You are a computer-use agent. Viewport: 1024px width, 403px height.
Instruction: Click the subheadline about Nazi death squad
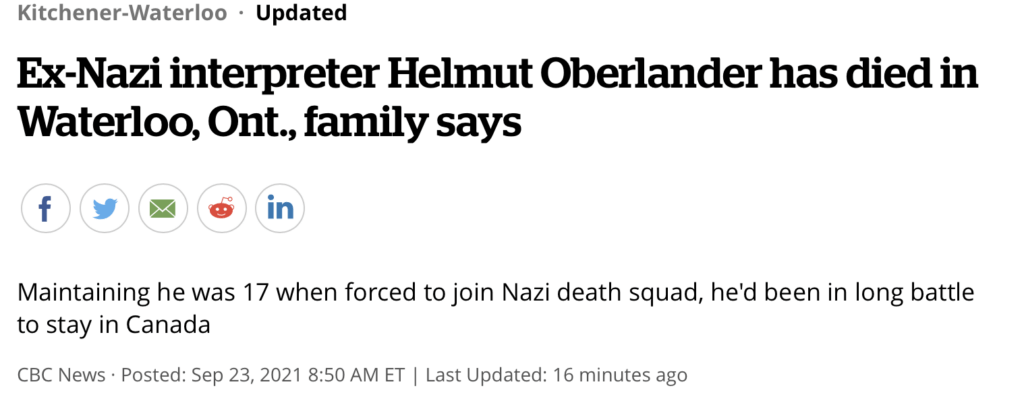pyautogui.click(x=496, y=308)
